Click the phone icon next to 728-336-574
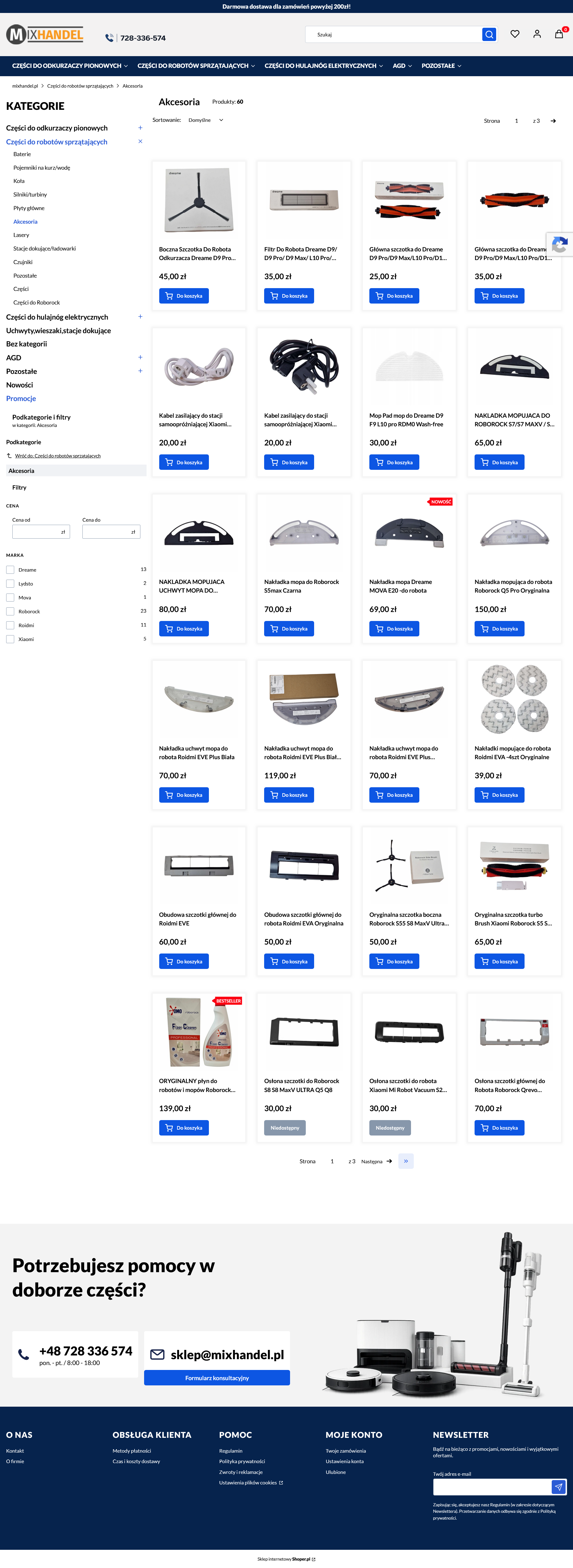The width and height of the screenshot is (573, 1568). (x=109, y=38)
